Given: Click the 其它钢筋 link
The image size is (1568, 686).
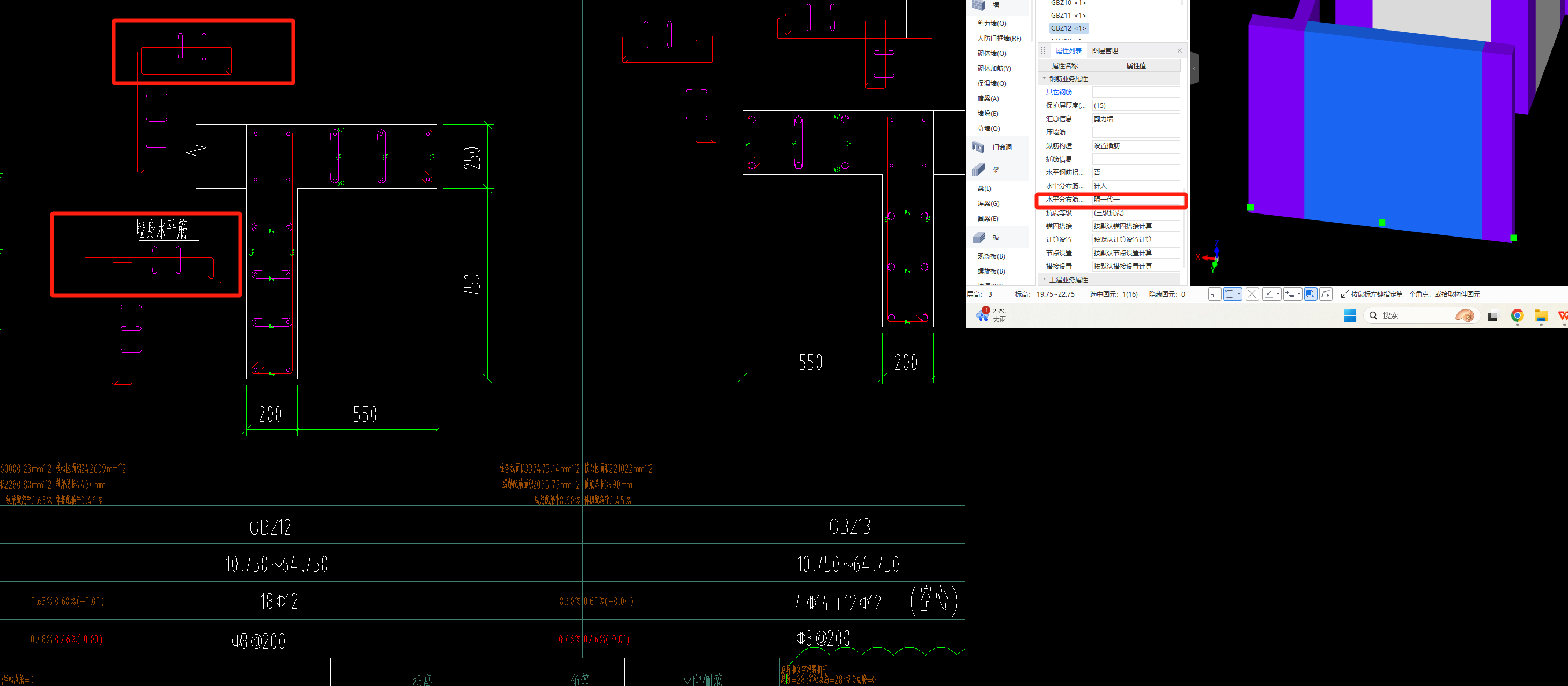Looking at the screenshot, I should coord(1059,92).
